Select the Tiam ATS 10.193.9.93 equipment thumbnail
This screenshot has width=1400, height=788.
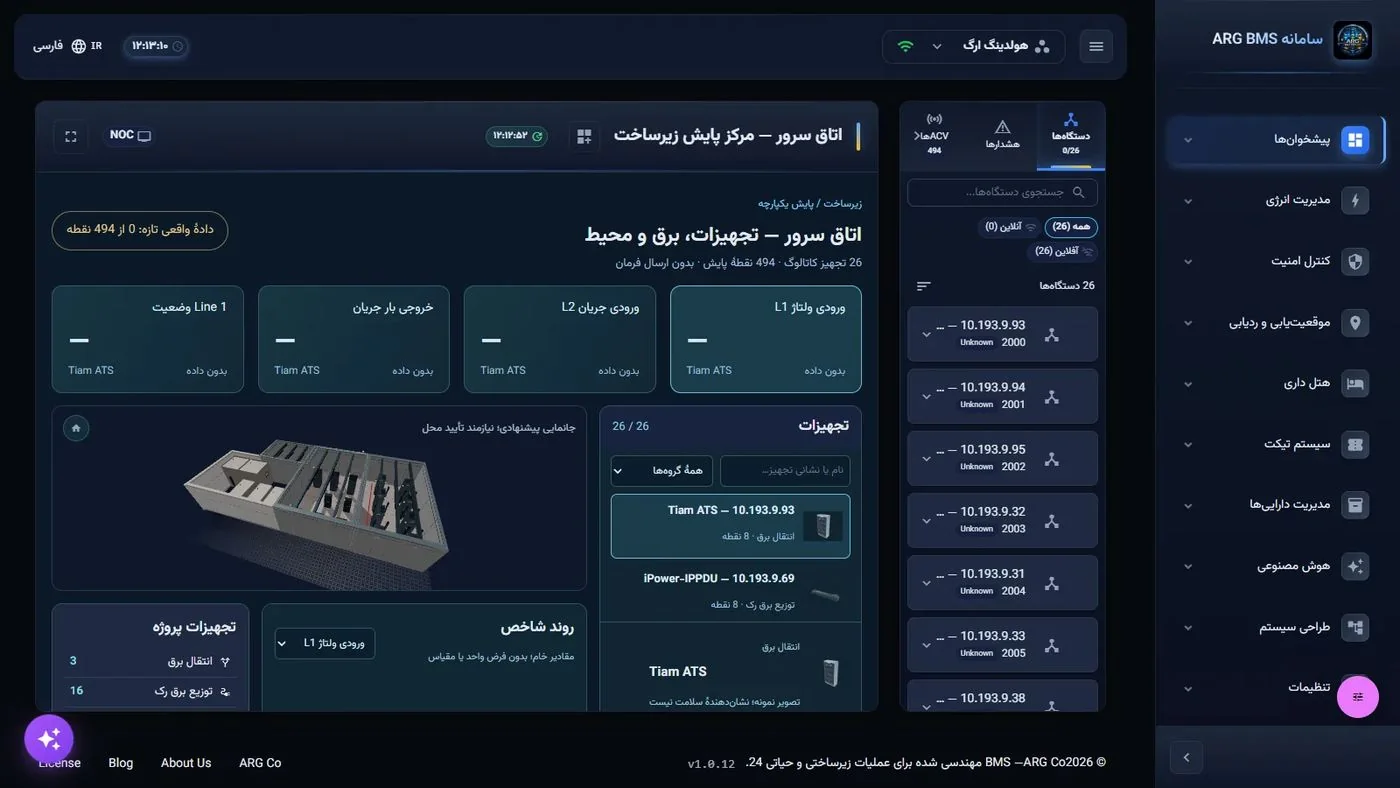coord(823,526)
